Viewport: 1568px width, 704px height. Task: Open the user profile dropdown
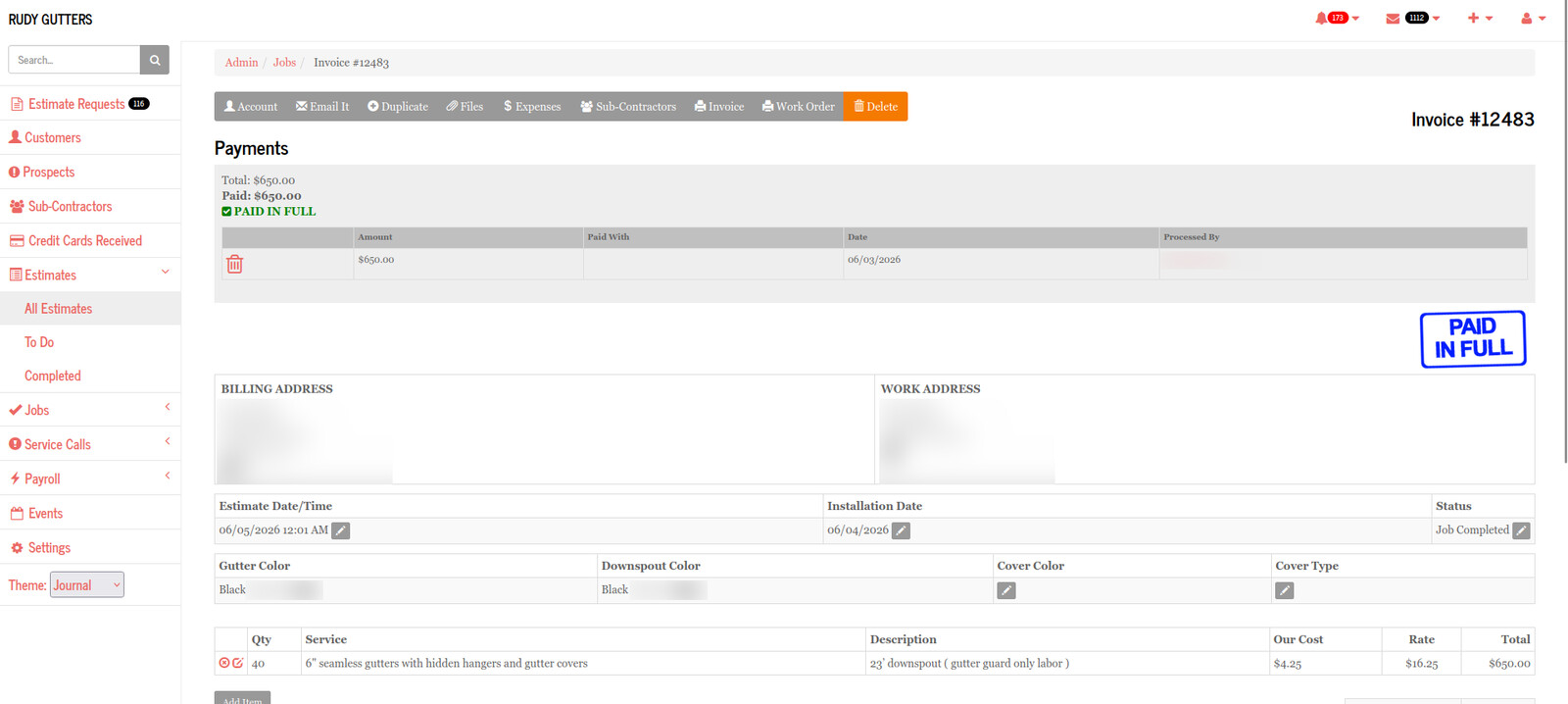[x=1533, y=18]
